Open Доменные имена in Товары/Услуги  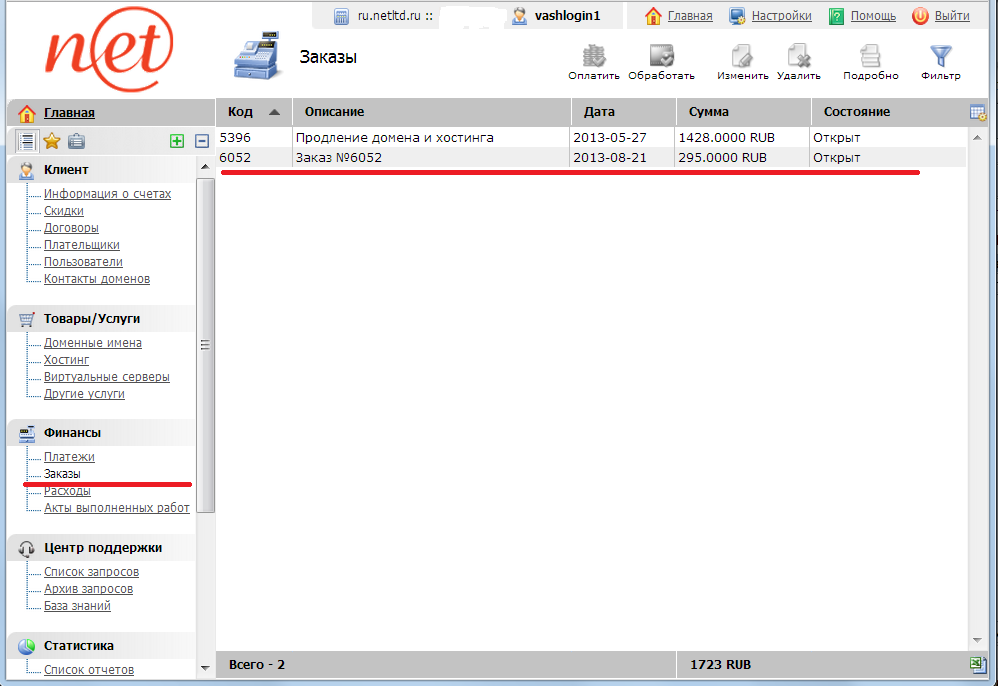(92, 343)
